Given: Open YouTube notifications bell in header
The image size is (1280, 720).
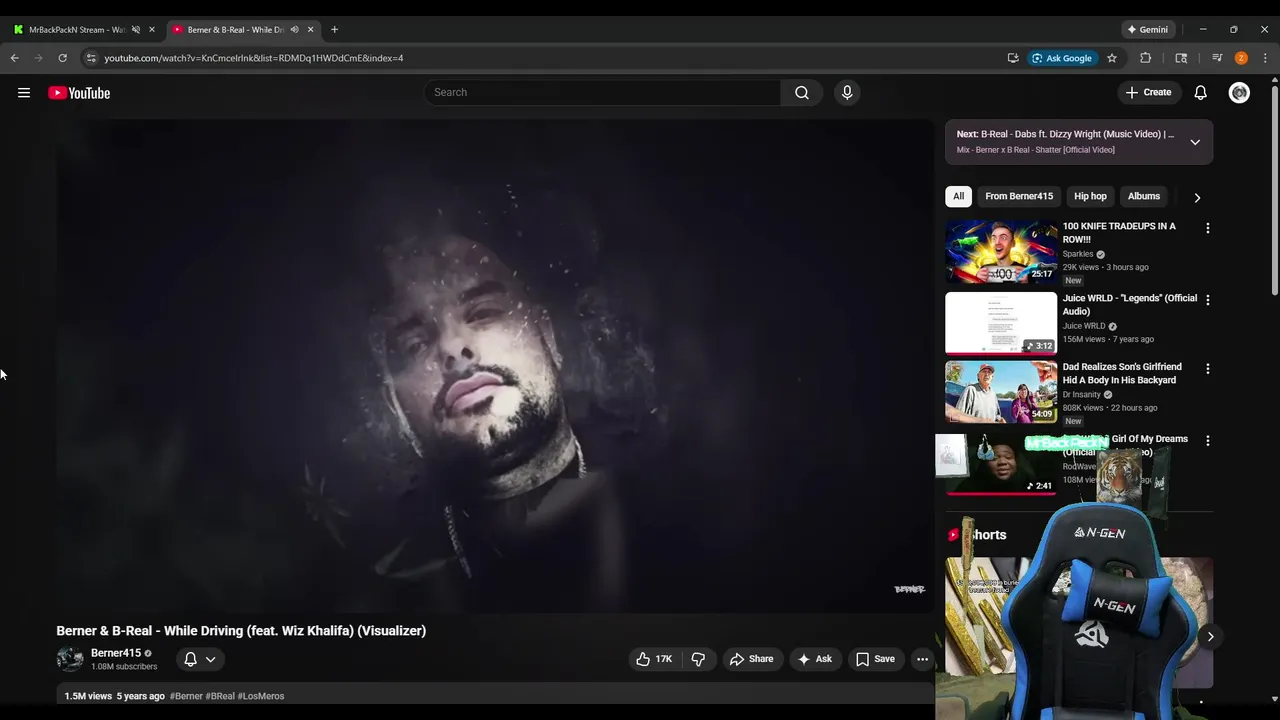Looking at the screenshot, I should [1200, 92].
